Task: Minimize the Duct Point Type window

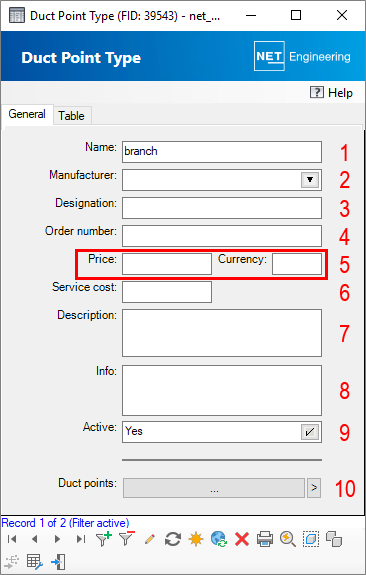Action: (x=251, y=15)
